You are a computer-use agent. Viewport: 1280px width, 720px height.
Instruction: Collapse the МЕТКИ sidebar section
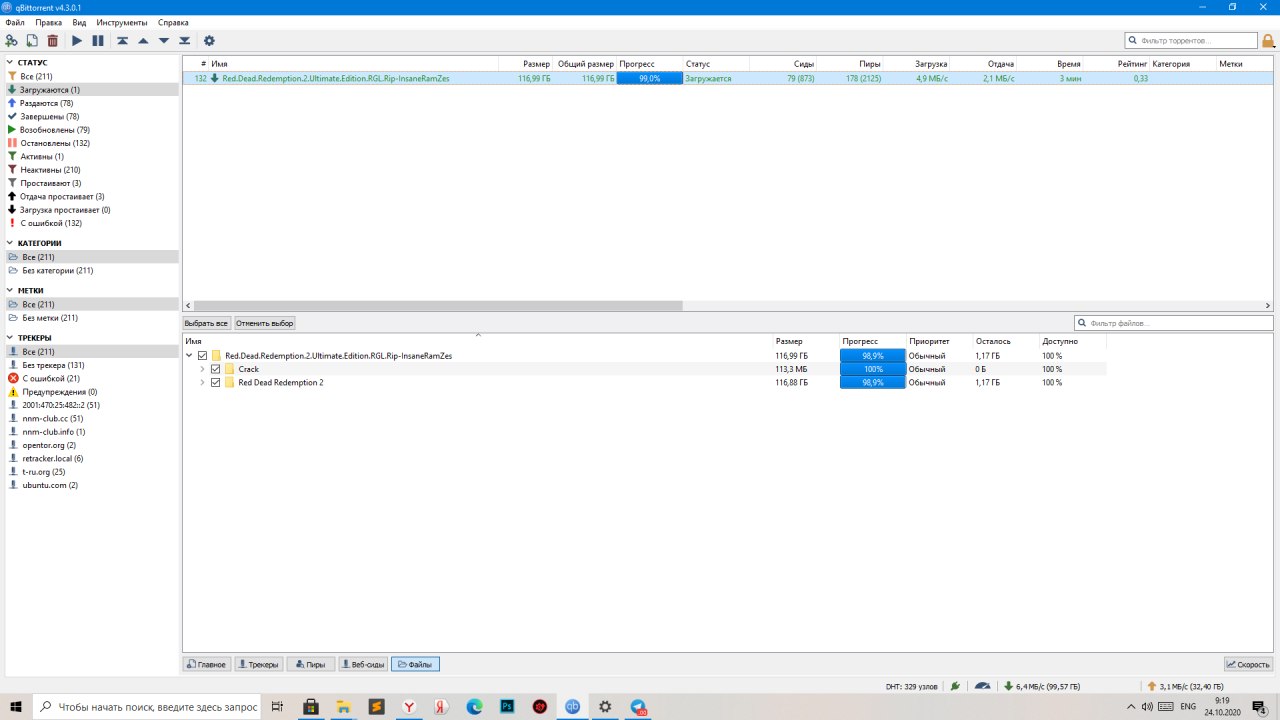pos(10,290)
